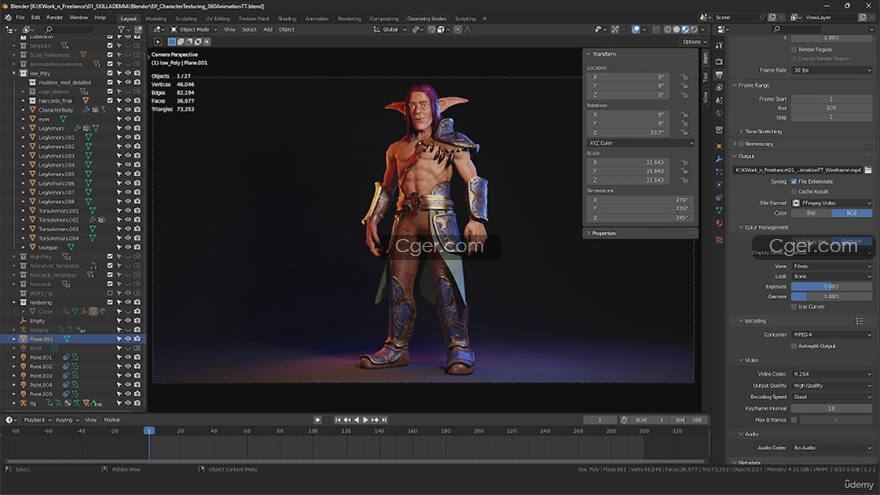
Task: Expand the Point.002 tree item
Action: pyautogui.click(x=14, y=366)
